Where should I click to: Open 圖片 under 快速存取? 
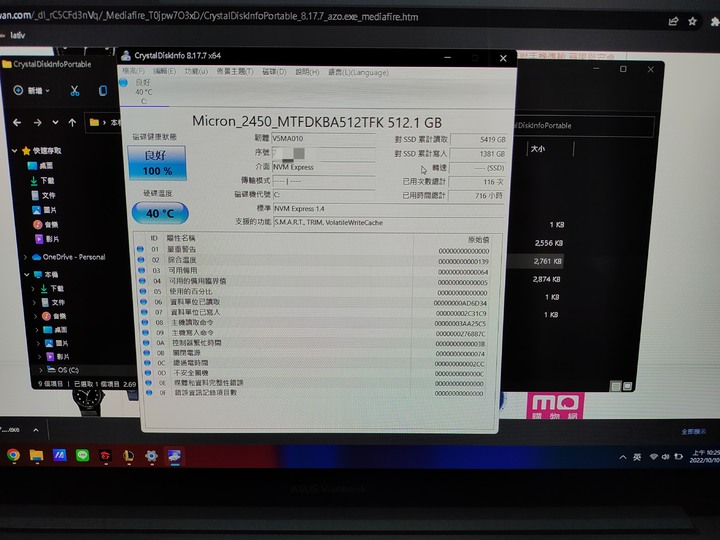(x=44, y=210)
